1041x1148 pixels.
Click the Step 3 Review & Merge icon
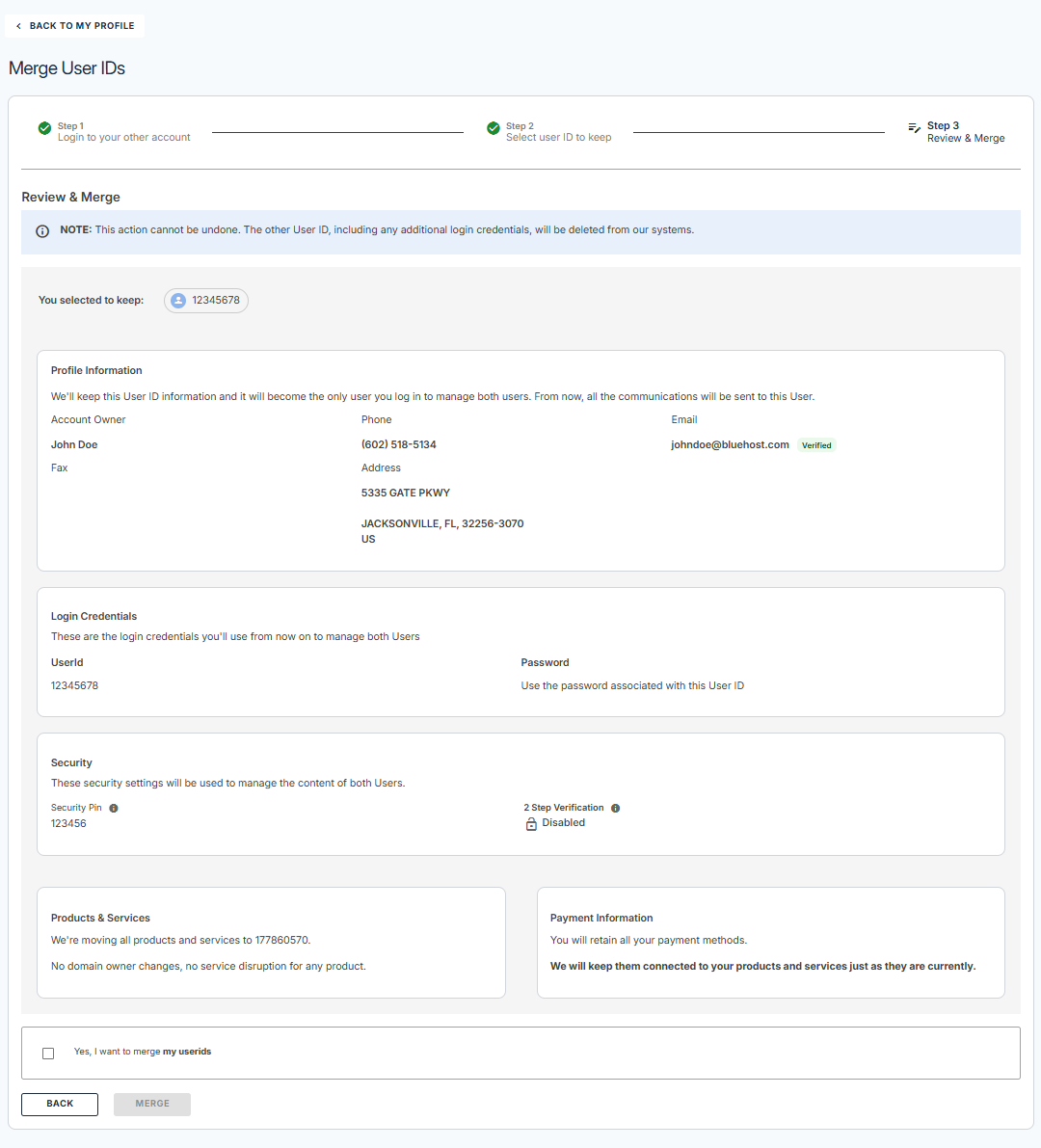[914, 127]
